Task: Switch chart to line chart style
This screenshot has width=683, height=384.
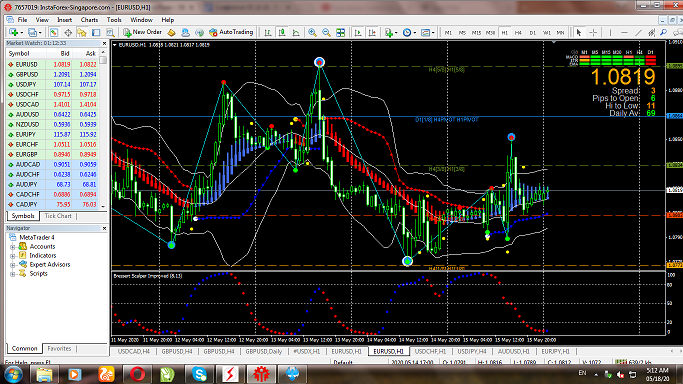Action: click(x=296, y=33)
